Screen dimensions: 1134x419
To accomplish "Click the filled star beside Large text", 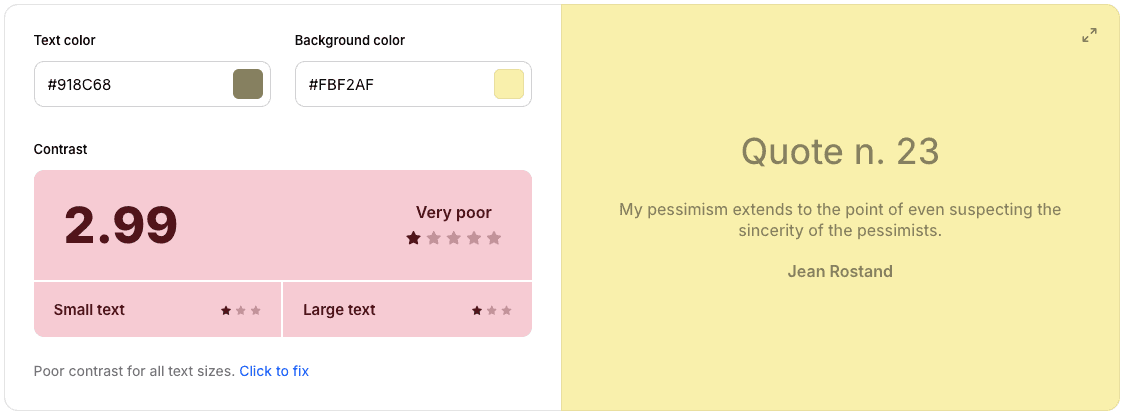I will 477,310.
